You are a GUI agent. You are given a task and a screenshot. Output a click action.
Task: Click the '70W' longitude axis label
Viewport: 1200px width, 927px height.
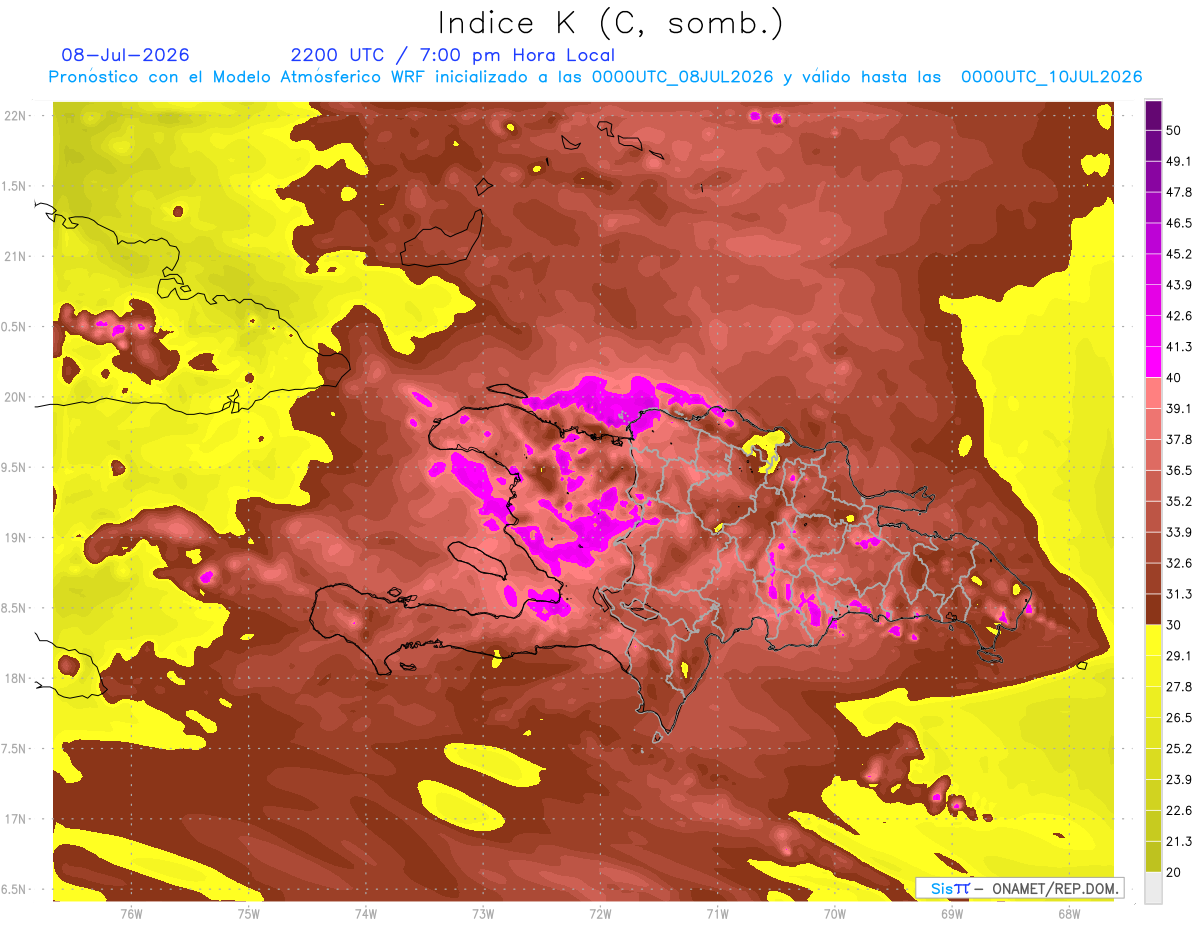point(834,913)
